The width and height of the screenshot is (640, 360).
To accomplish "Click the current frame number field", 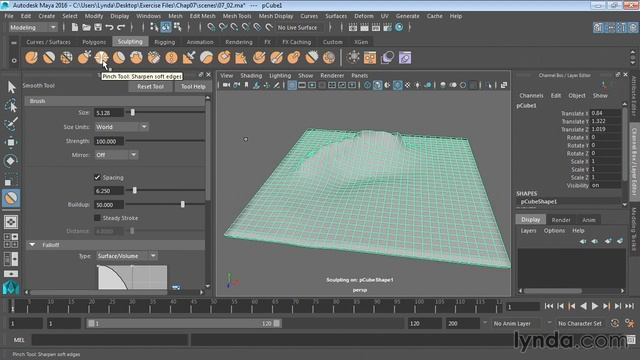I will pyautogui.click(x=523, y=307).
